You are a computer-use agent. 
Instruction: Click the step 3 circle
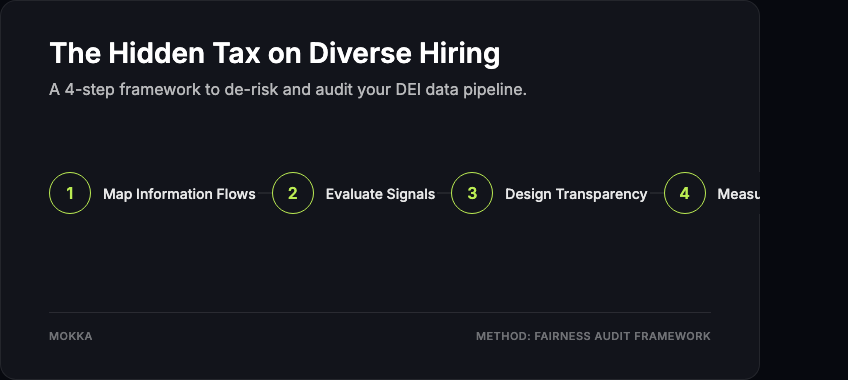(472, 193)
